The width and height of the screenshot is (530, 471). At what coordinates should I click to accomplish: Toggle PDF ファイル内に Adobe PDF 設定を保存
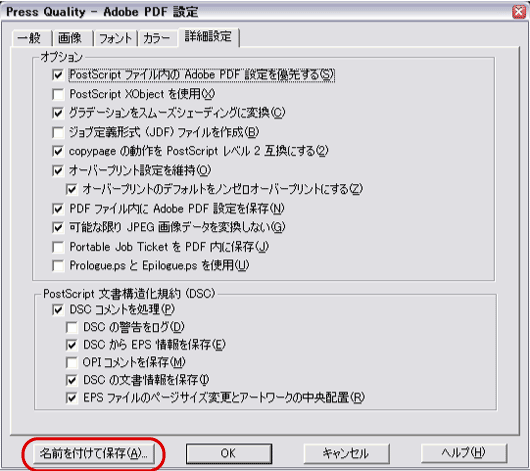[58, 209]
